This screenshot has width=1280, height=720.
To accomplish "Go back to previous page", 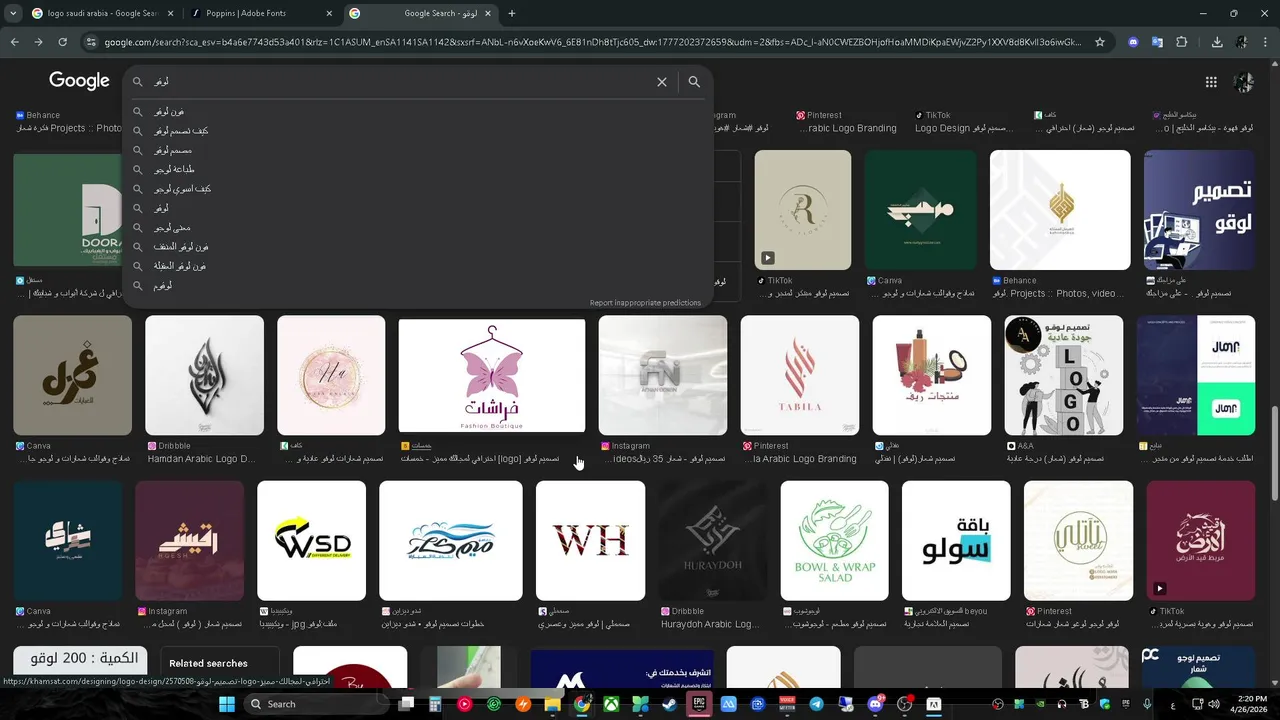I will (x=15, y=42).
